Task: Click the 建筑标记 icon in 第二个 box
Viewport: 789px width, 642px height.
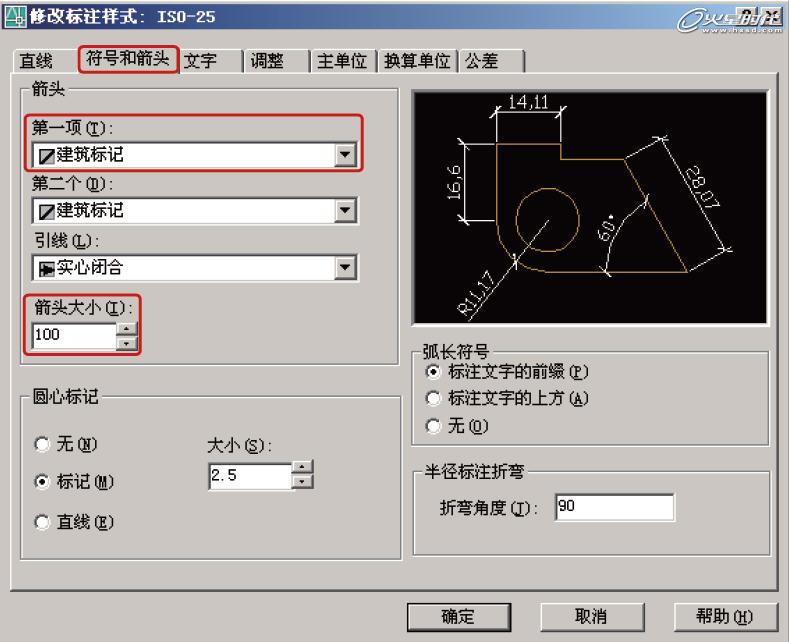Action: point(47,211)
